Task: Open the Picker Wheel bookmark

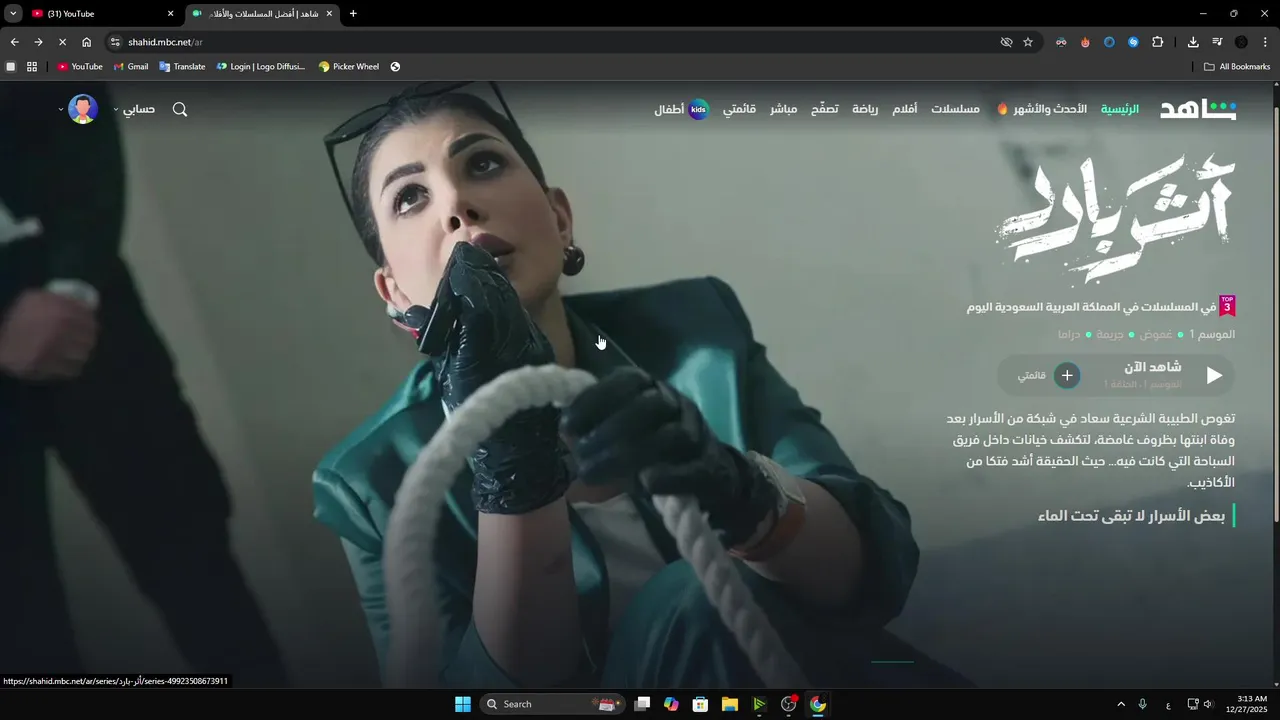Action: [x=349, y=67]
